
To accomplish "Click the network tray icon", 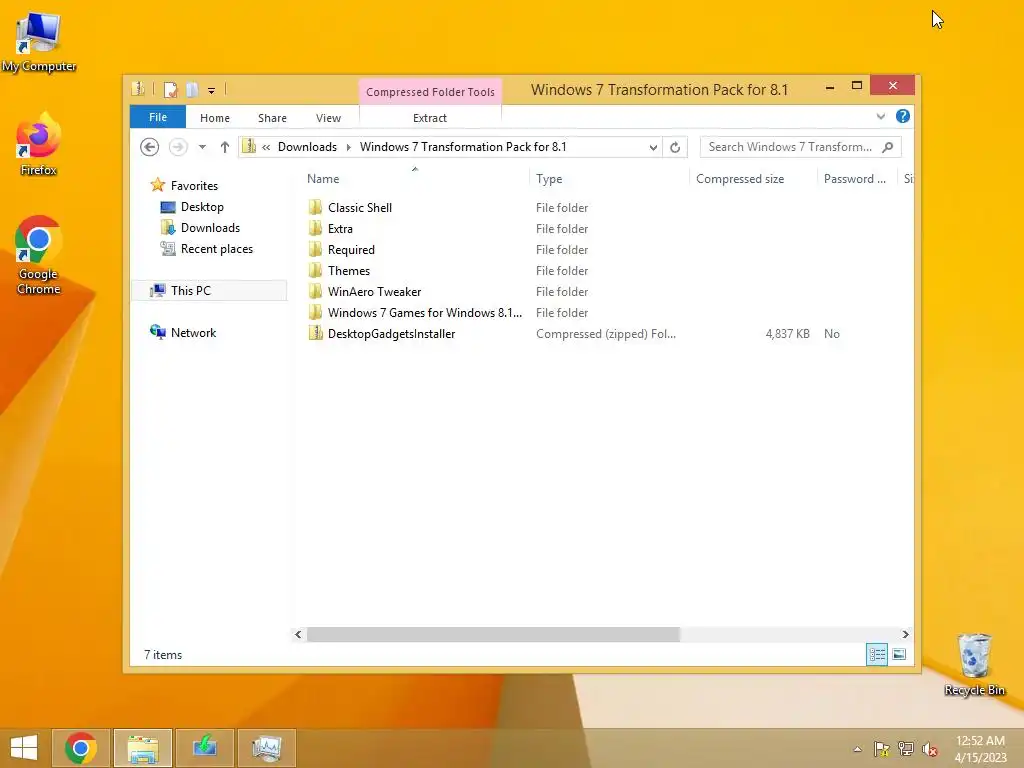I will [906, 749].
